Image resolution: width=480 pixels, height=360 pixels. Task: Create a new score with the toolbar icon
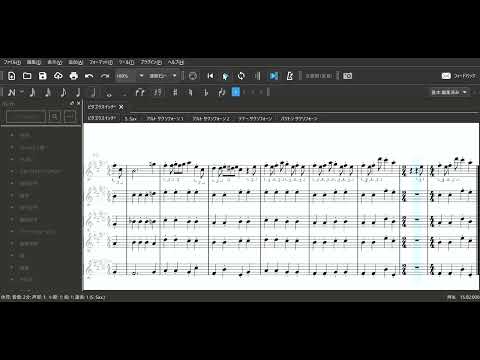(12, 76)
